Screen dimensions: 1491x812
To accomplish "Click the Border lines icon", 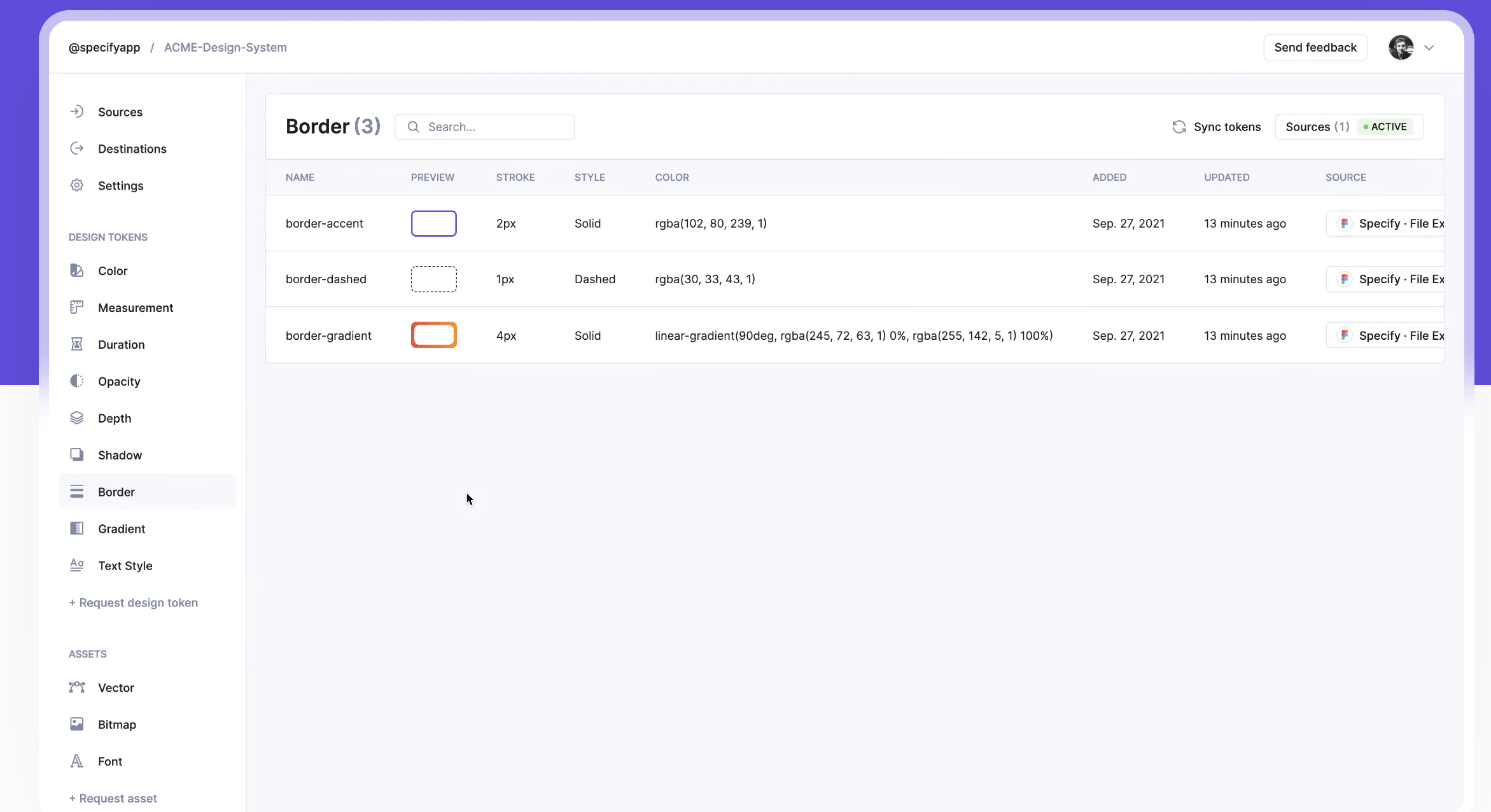I will tap(76, 492).
